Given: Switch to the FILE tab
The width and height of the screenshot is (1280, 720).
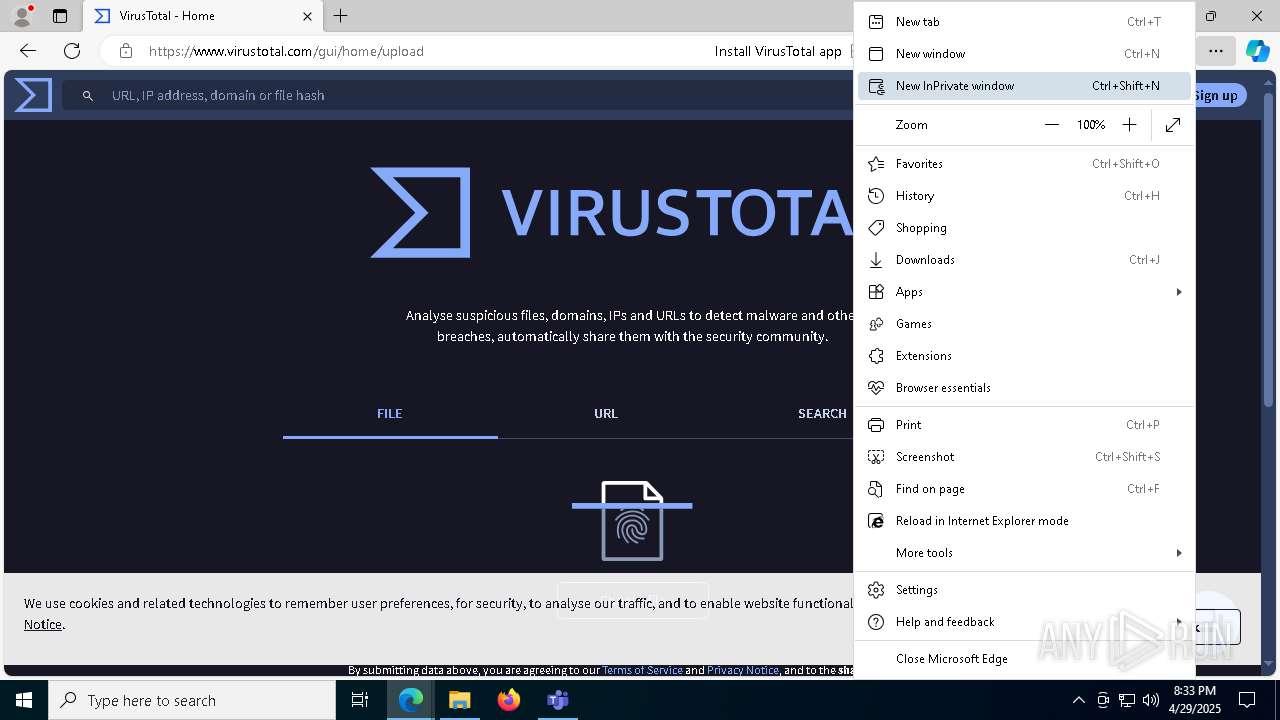Looking at the screenshot, I should coord(390,414).
